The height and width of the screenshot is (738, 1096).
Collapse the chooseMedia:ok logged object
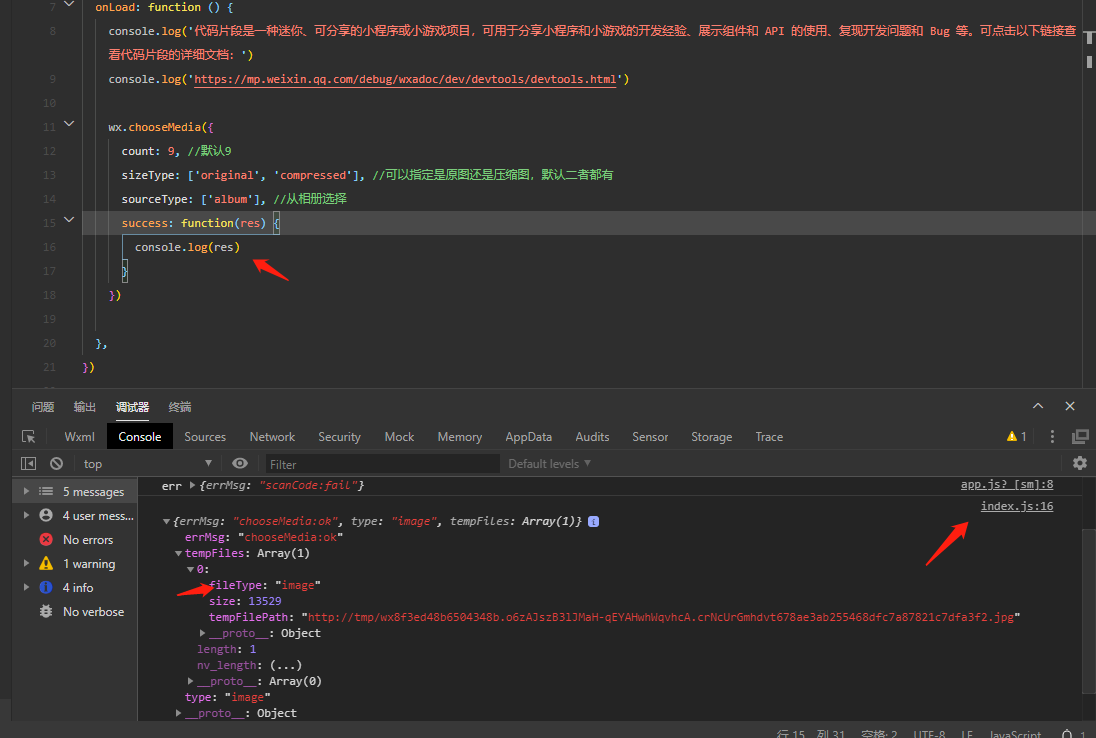click(x=166, y=521)
